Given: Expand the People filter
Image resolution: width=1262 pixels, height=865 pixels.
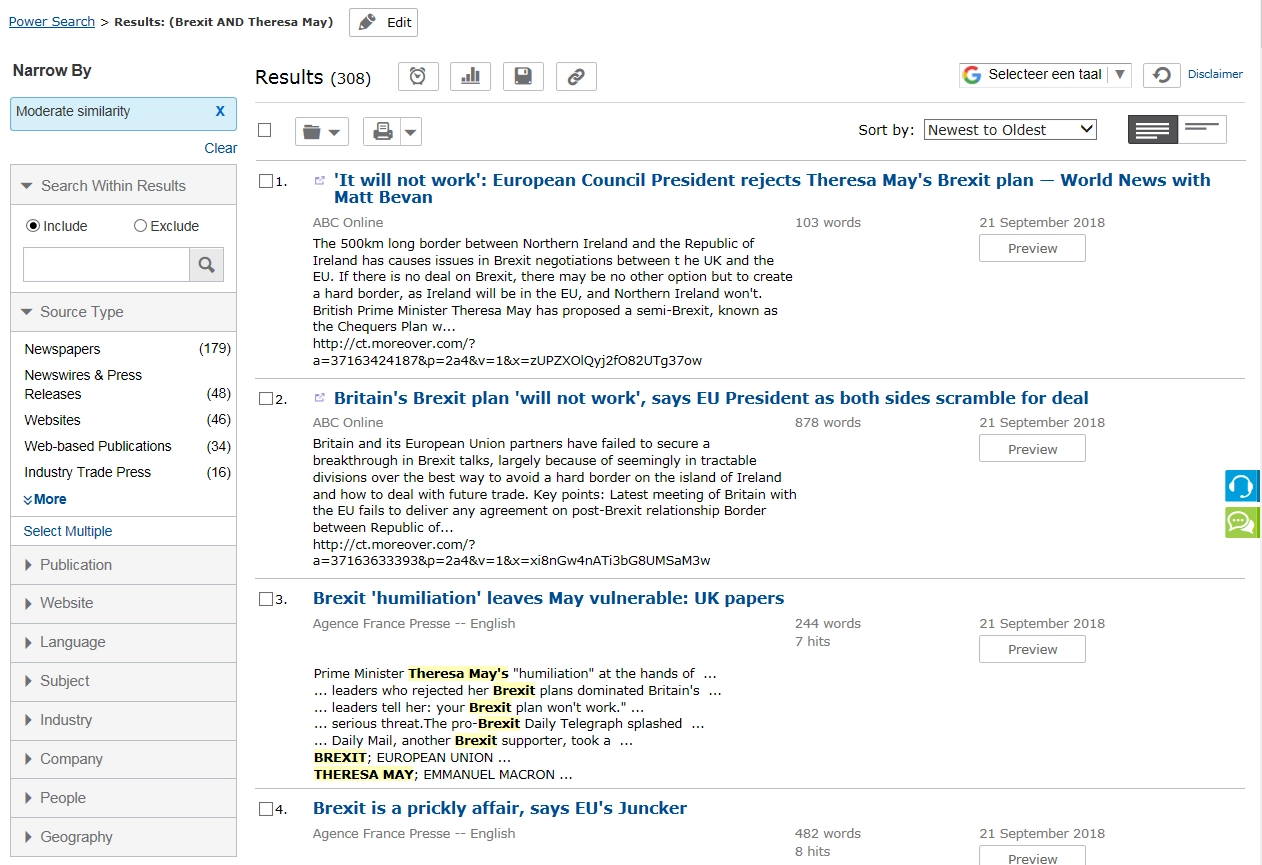Looking at the screenshot, I should tap(123, 799).
